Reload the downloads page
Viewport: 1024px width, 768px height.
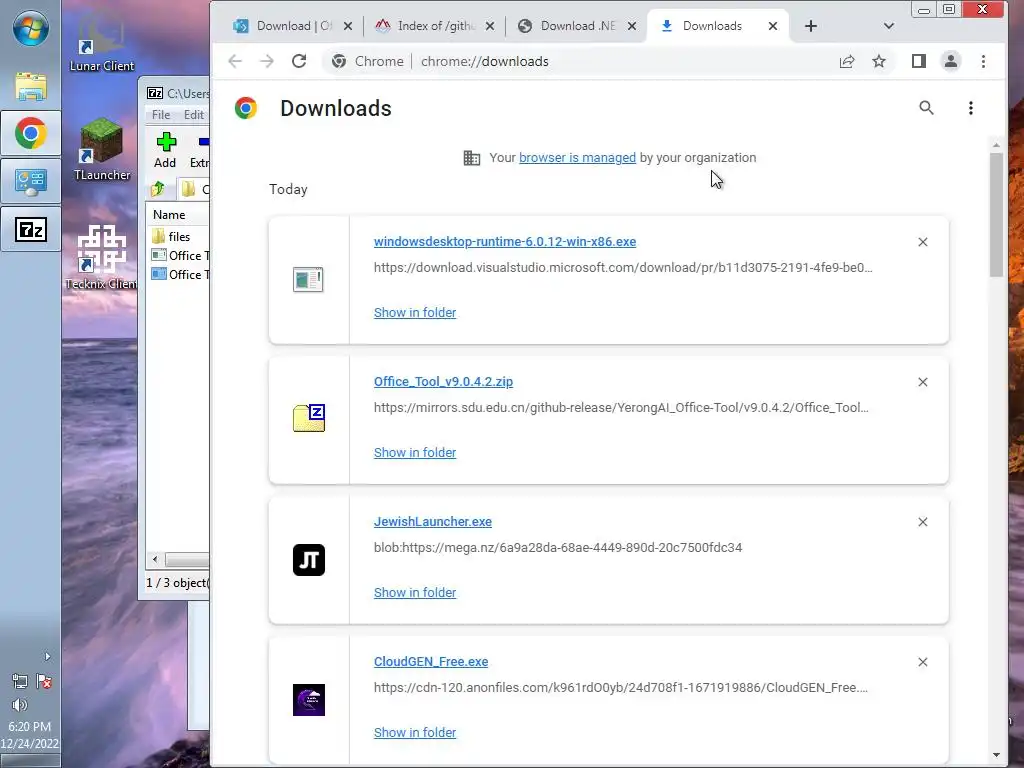tap(299, 61)
